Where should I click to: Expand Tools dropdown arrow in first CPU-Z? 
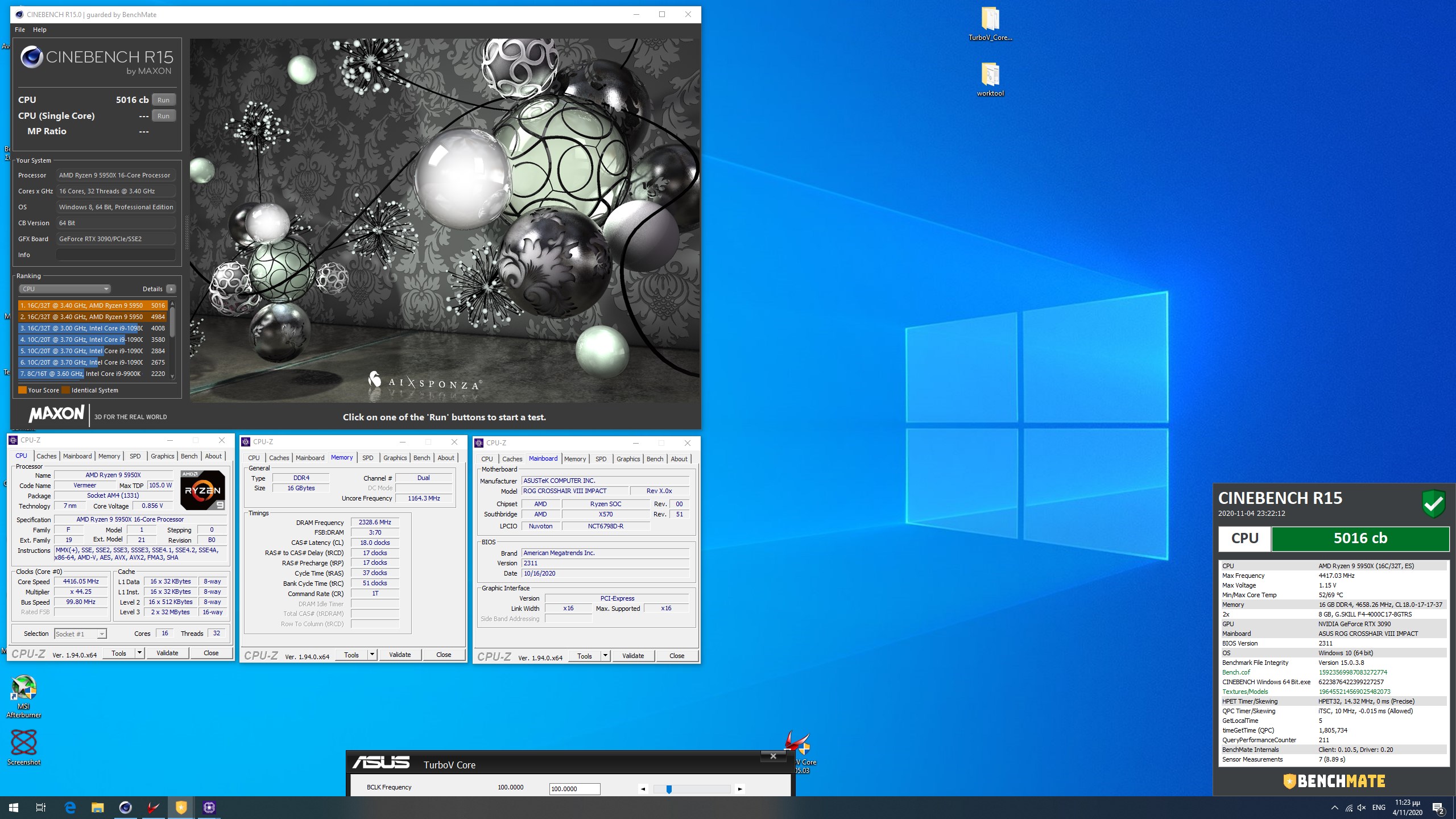click(x=139, y=653)
